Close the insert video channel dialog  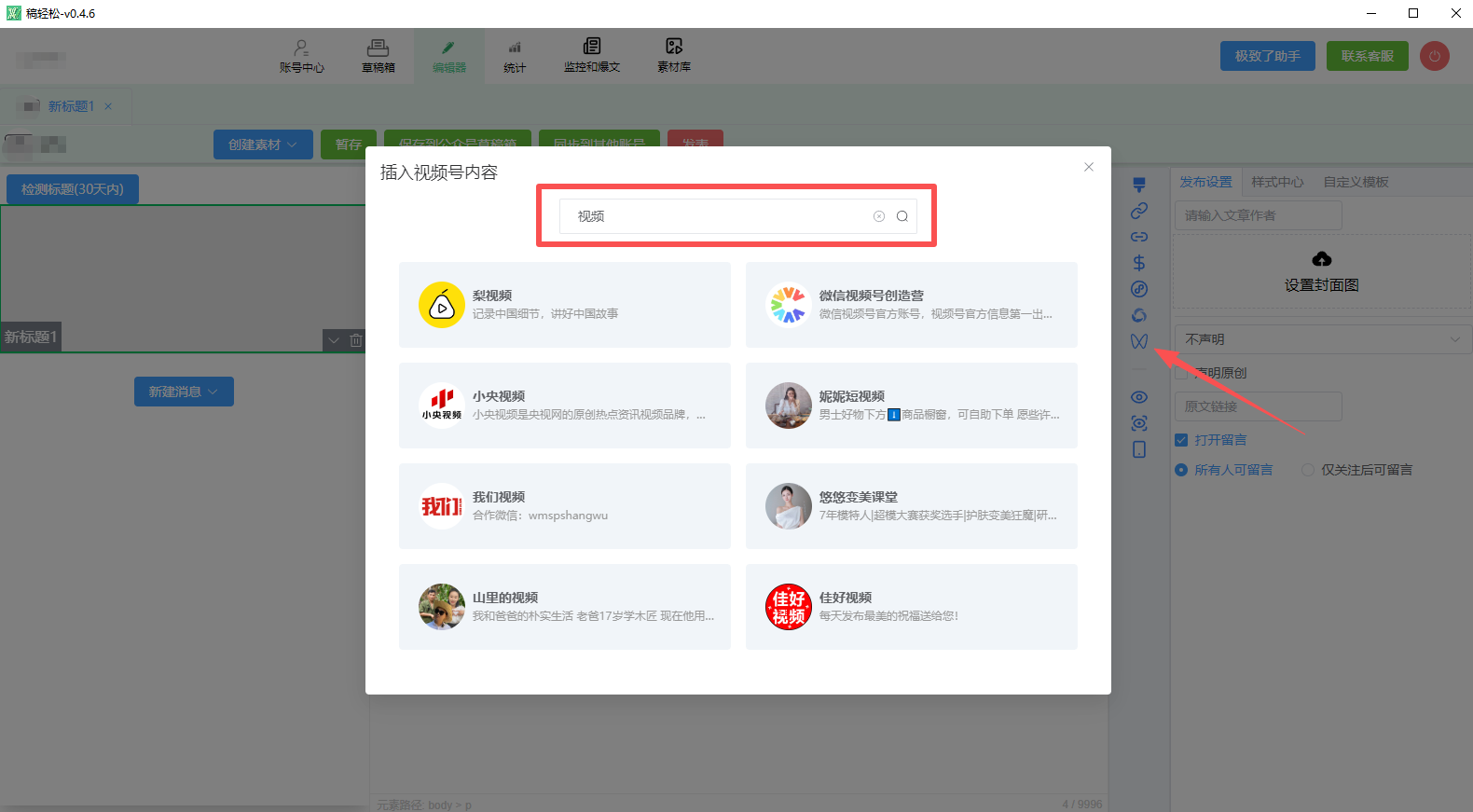point(1088,167)
